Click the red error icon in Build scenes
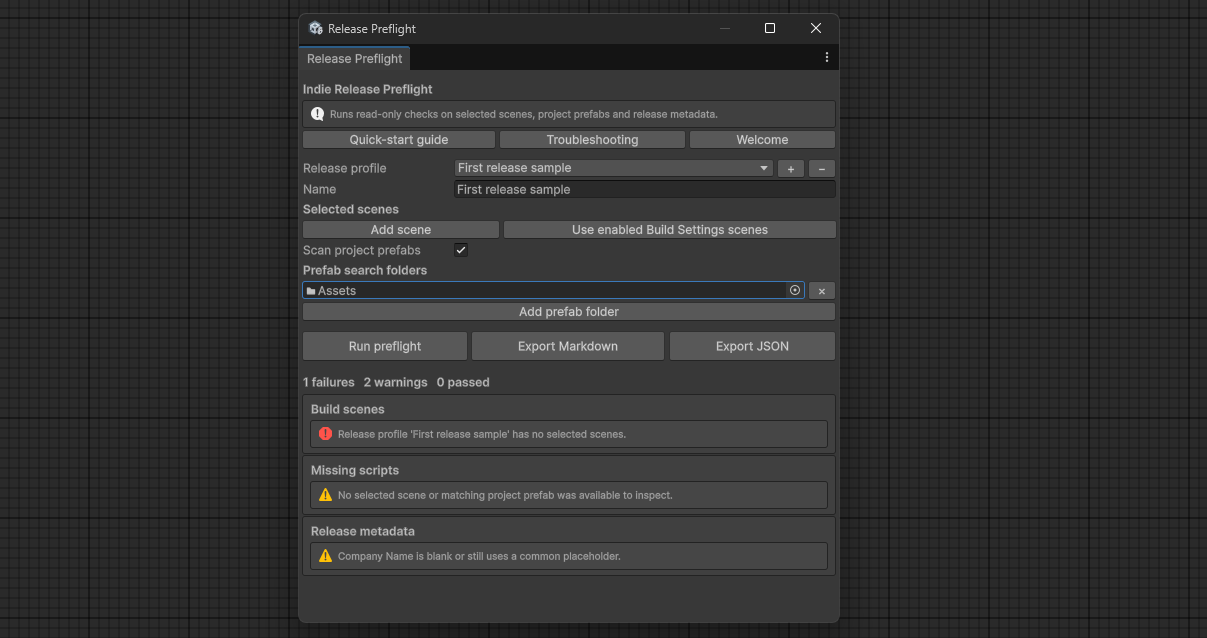 (325, 434)
